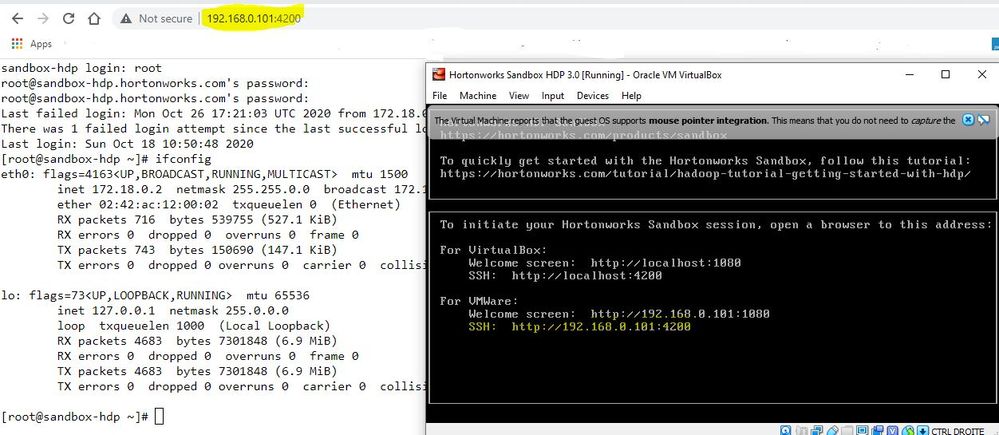Viewport: 999px width, 435px height.
Task: Click the 'For VirtualBox:' heading in VM console
Action: coord(494,250)
